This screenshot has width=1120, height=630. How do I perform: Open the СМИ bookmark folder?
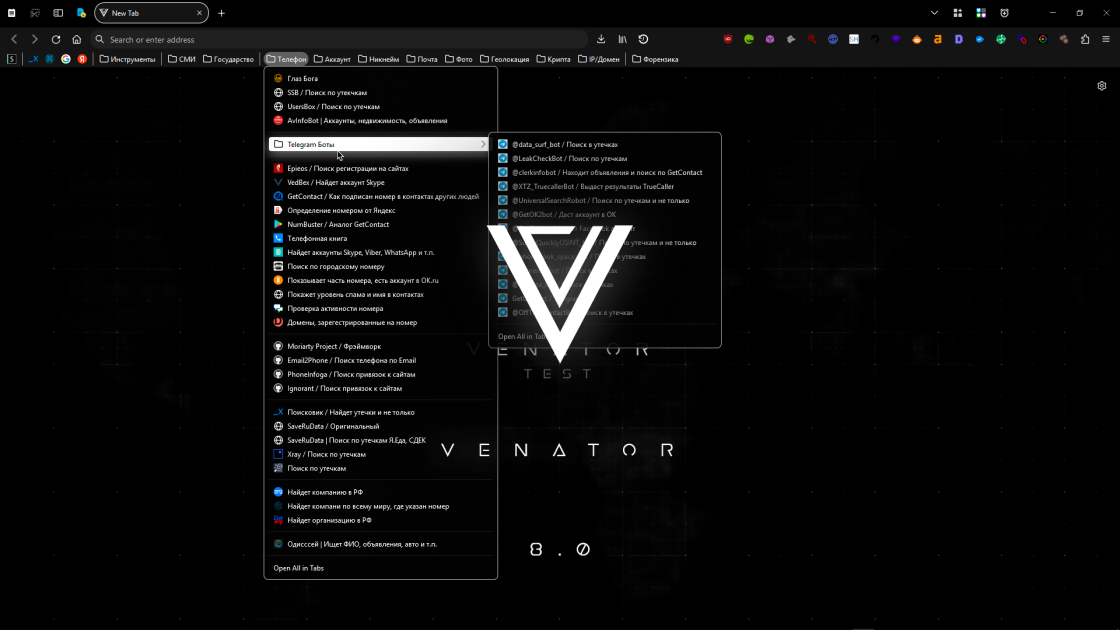[x=181, y=59]
